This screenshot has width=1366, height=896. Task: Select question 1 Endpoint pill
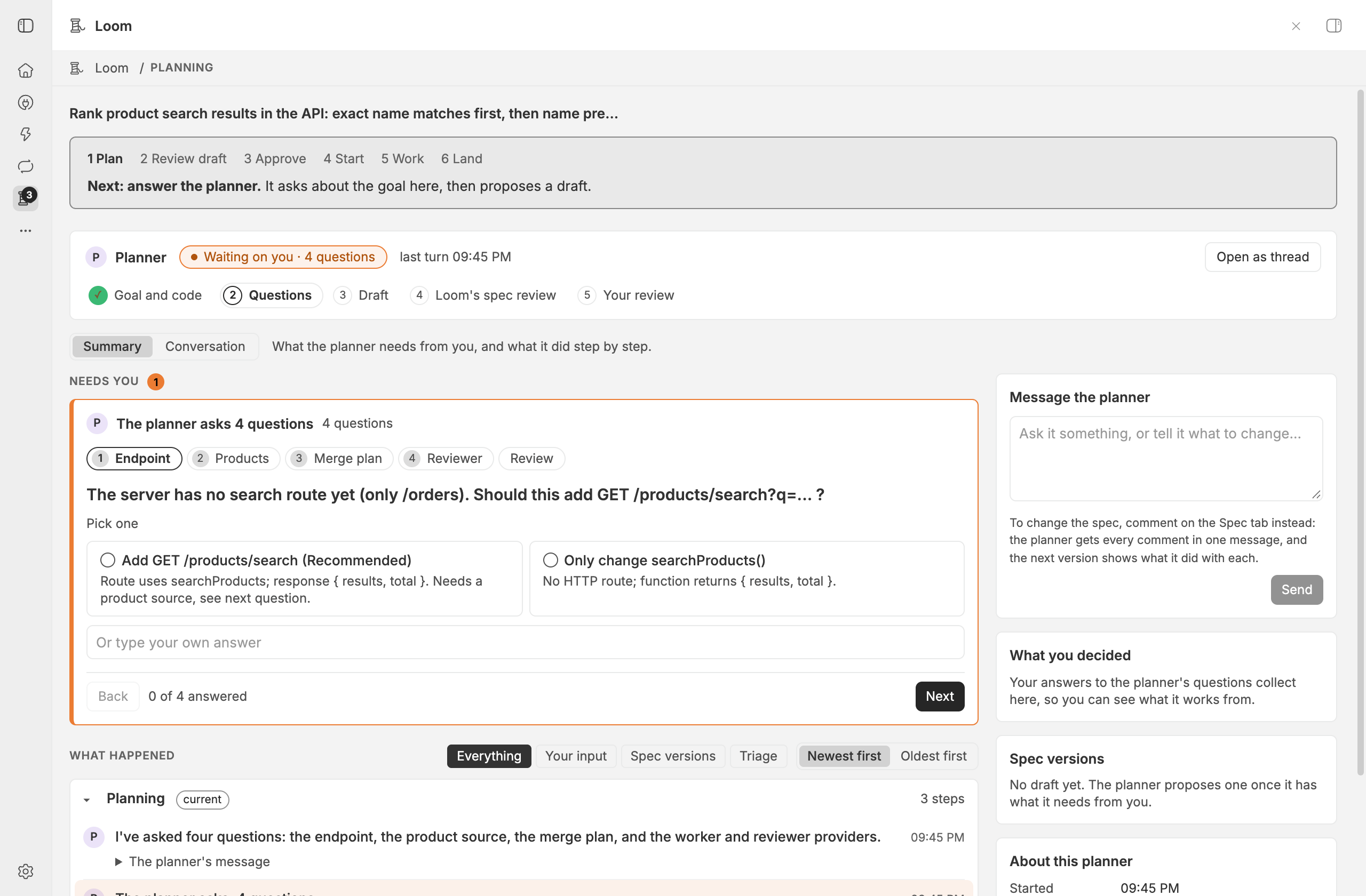pyautogui.click(x=134, y=458)
